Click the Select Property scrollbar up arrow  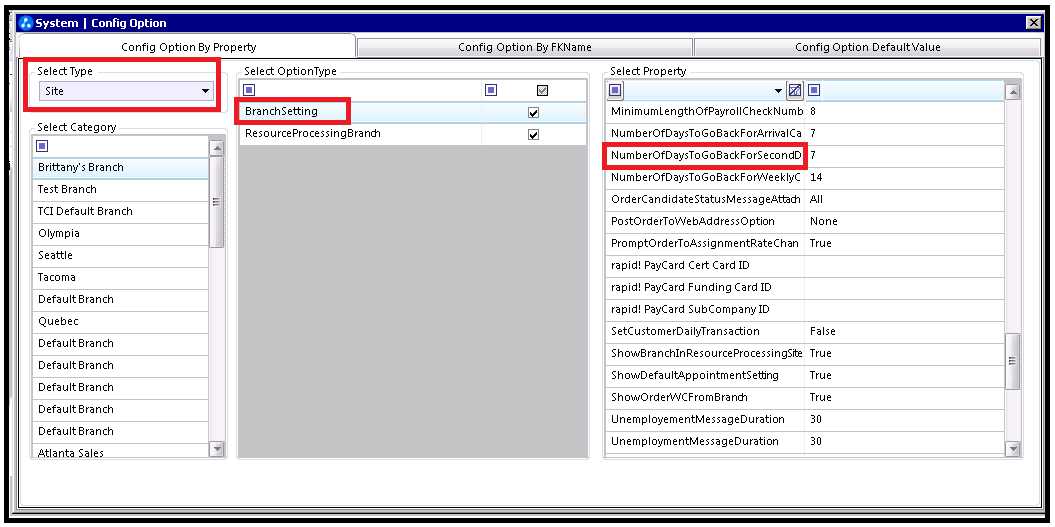[x=1012, y=92]
